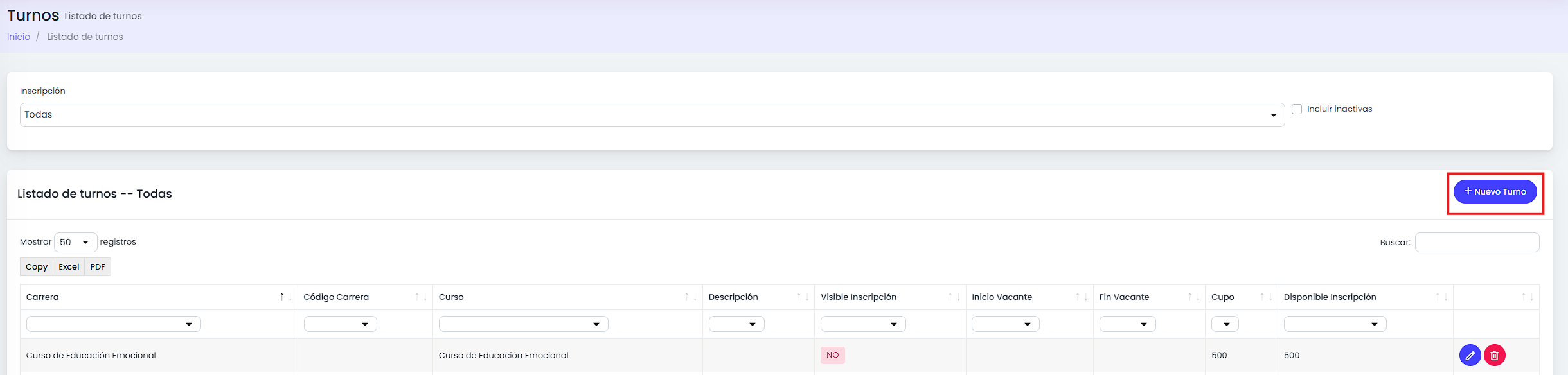The width and height of the screenshot is (1568, 375).
Task: Click the Nuevo Turno button
Action: coord(1495,191)
